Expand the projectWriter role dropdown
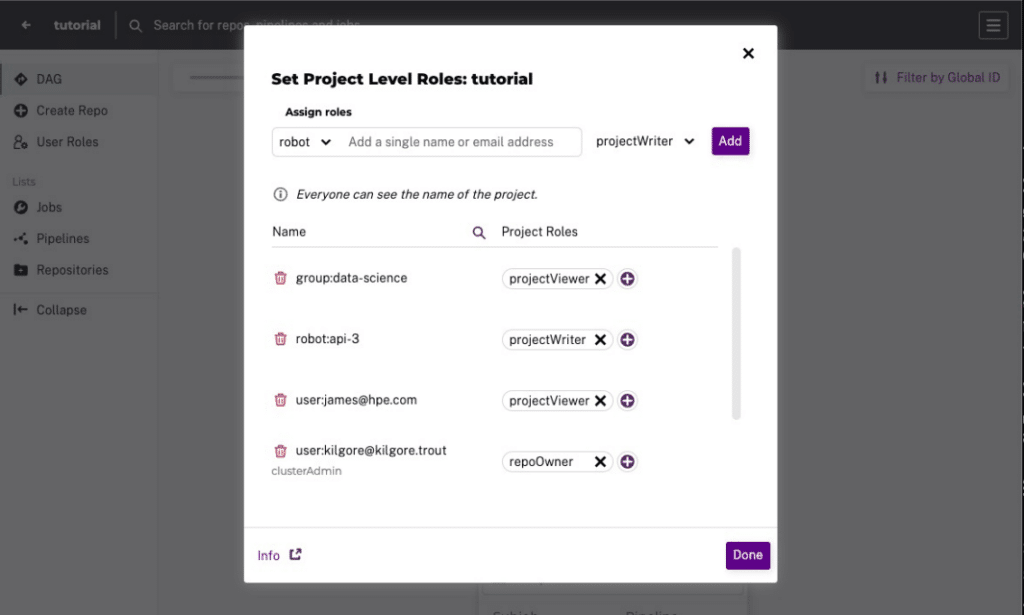 (x=645, y=141)
